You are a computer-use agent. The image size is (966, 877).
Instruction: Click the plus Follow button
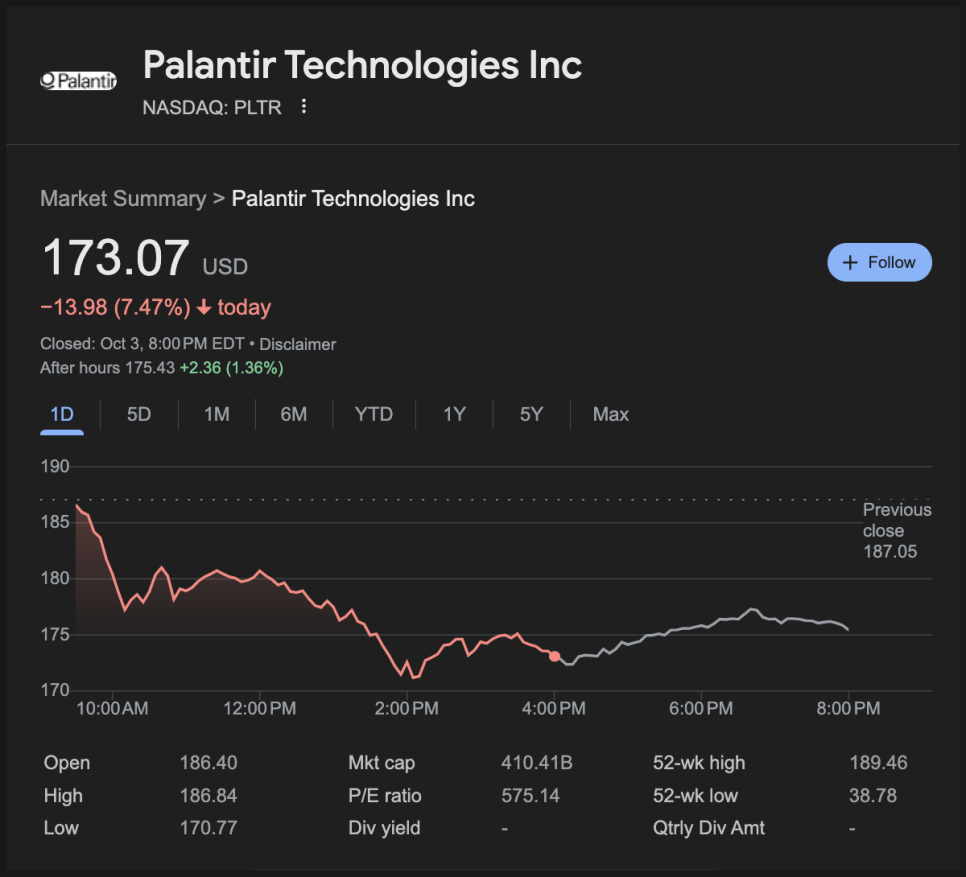click(879, 262)
